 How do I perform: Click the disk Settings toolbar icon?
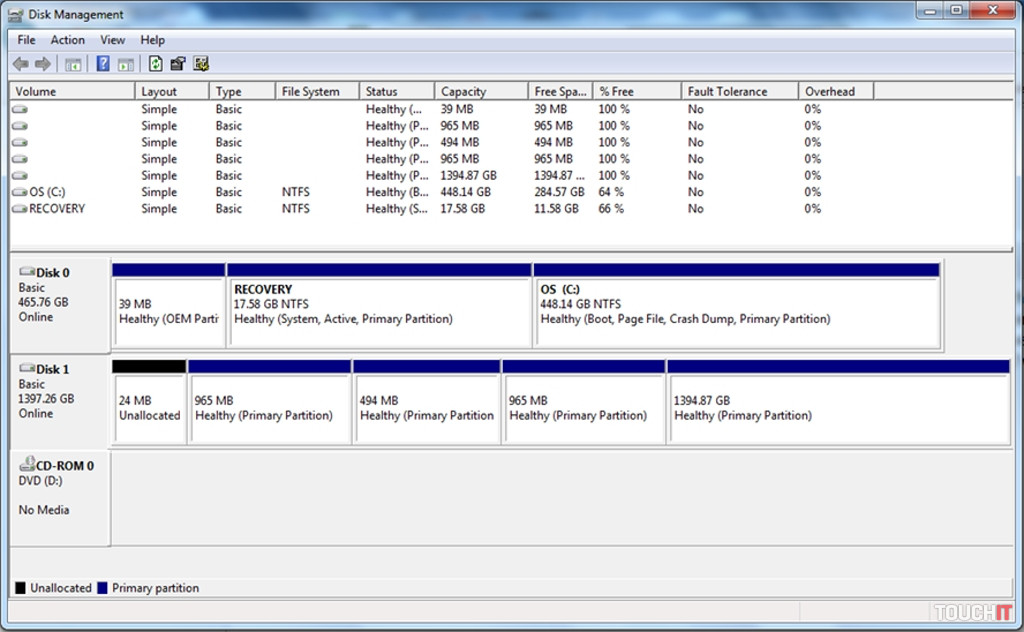(201, 64)
